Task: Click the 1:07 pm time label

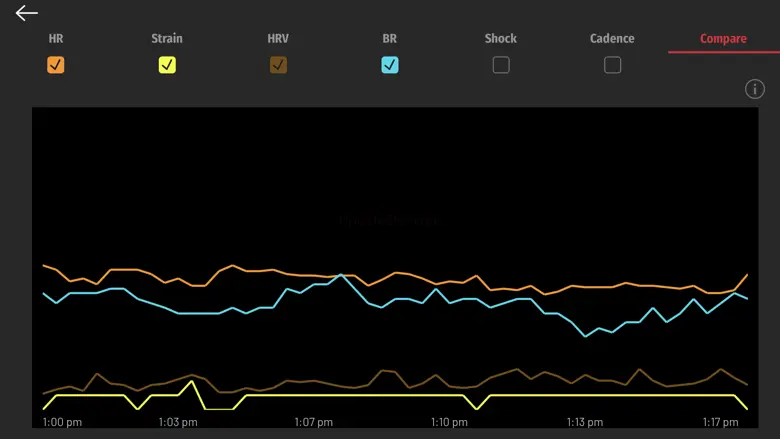Action: pyautogui.click(x=313, y=422)
